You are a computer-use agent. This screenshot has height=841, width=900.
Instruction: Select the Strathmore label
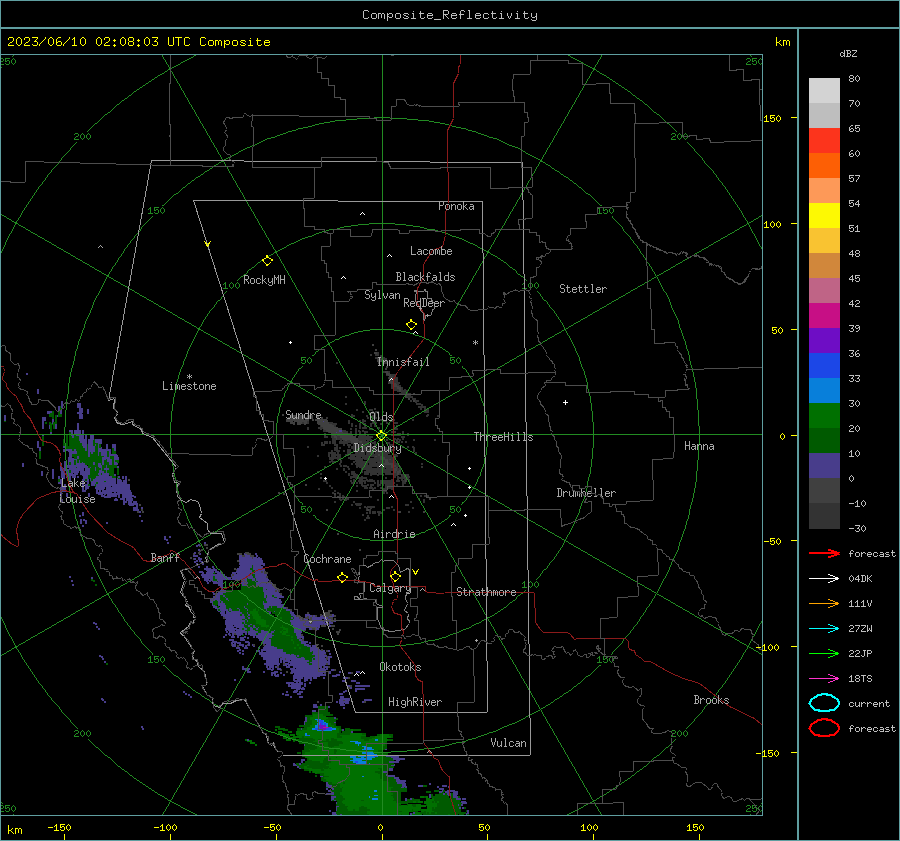point(486,592)
